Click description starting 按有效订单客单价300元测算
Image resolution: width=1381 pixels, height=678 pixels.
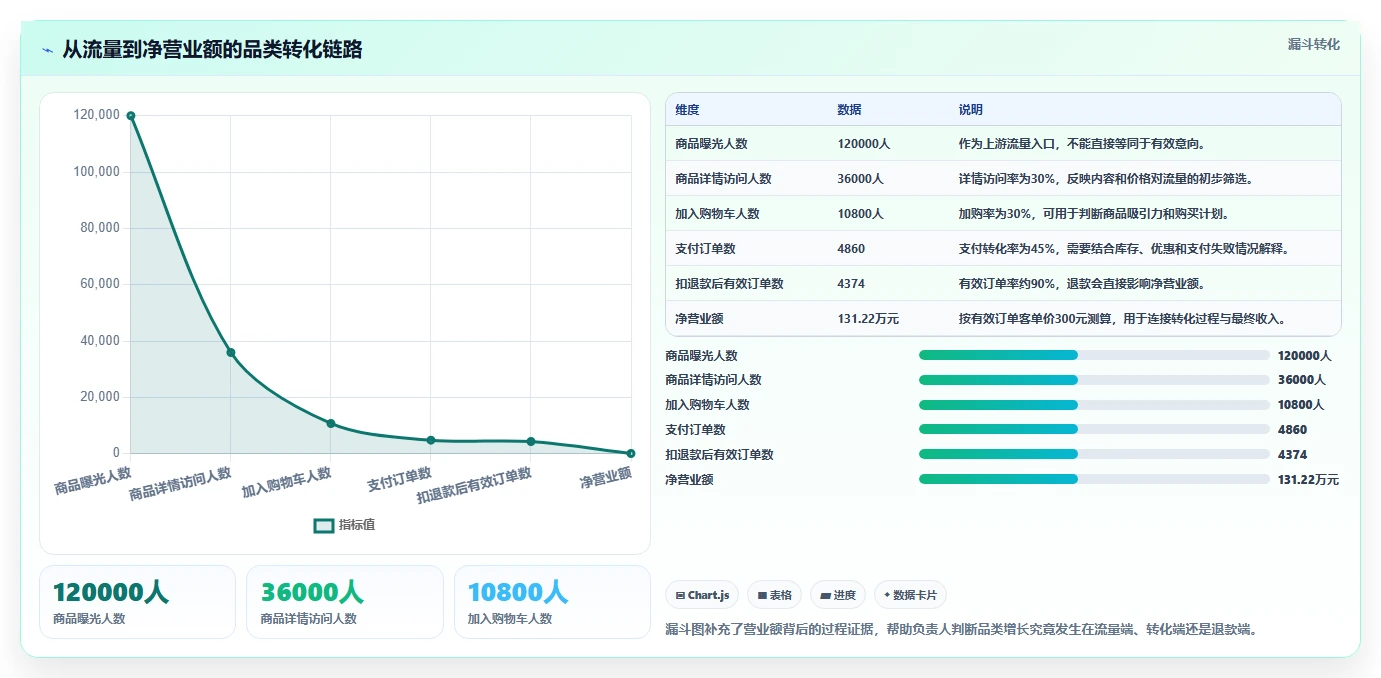1122,319
